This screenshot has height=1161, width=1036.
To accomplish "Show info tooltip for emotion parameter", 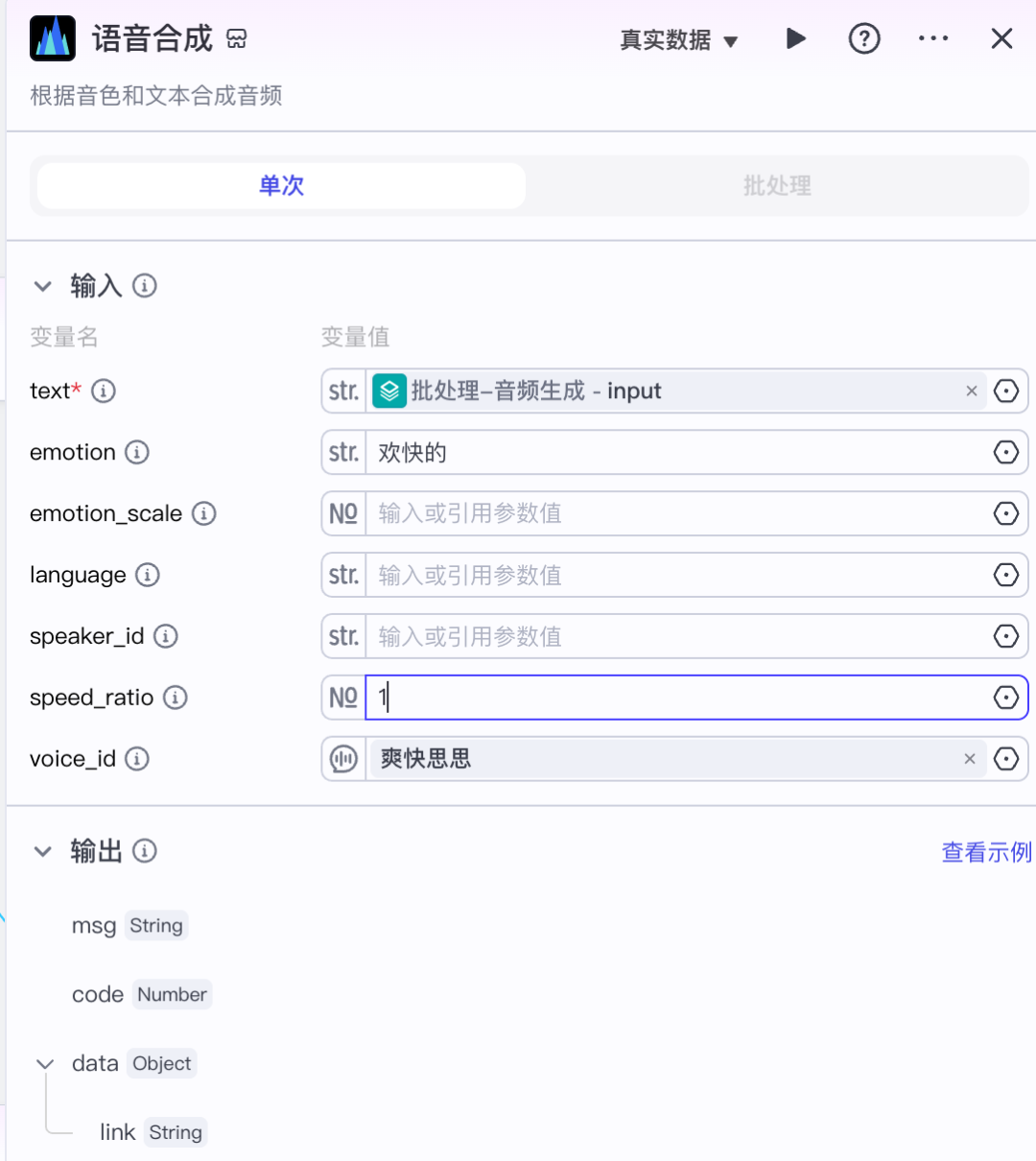I will pos(137,452).
